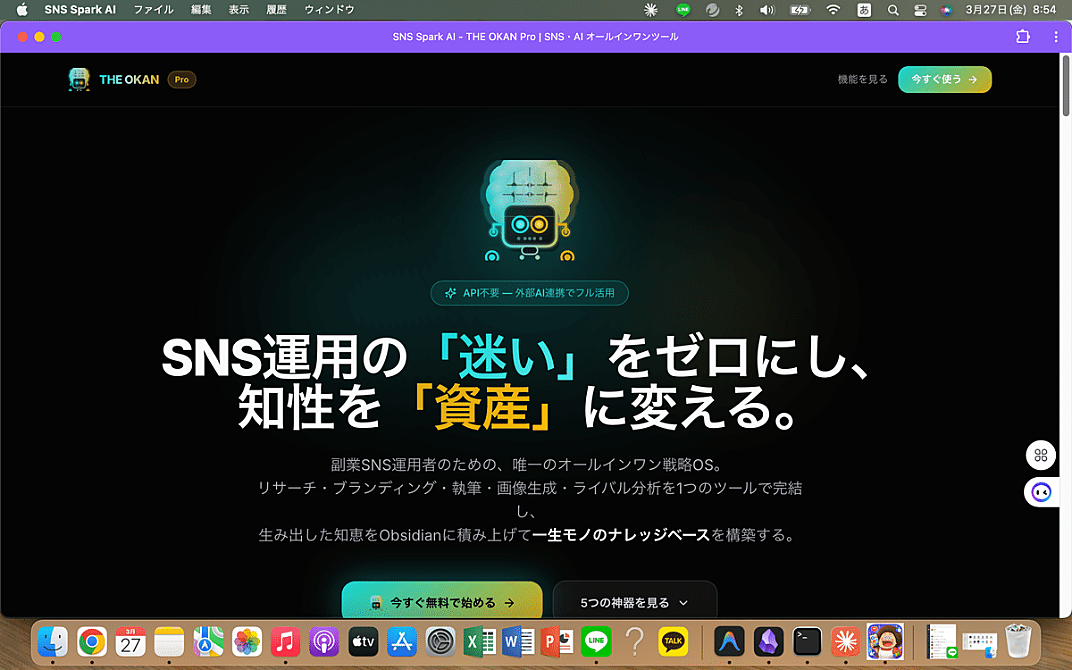Open LINE app in the dock
1072x670 pixels.
click(x=596, y=641)
